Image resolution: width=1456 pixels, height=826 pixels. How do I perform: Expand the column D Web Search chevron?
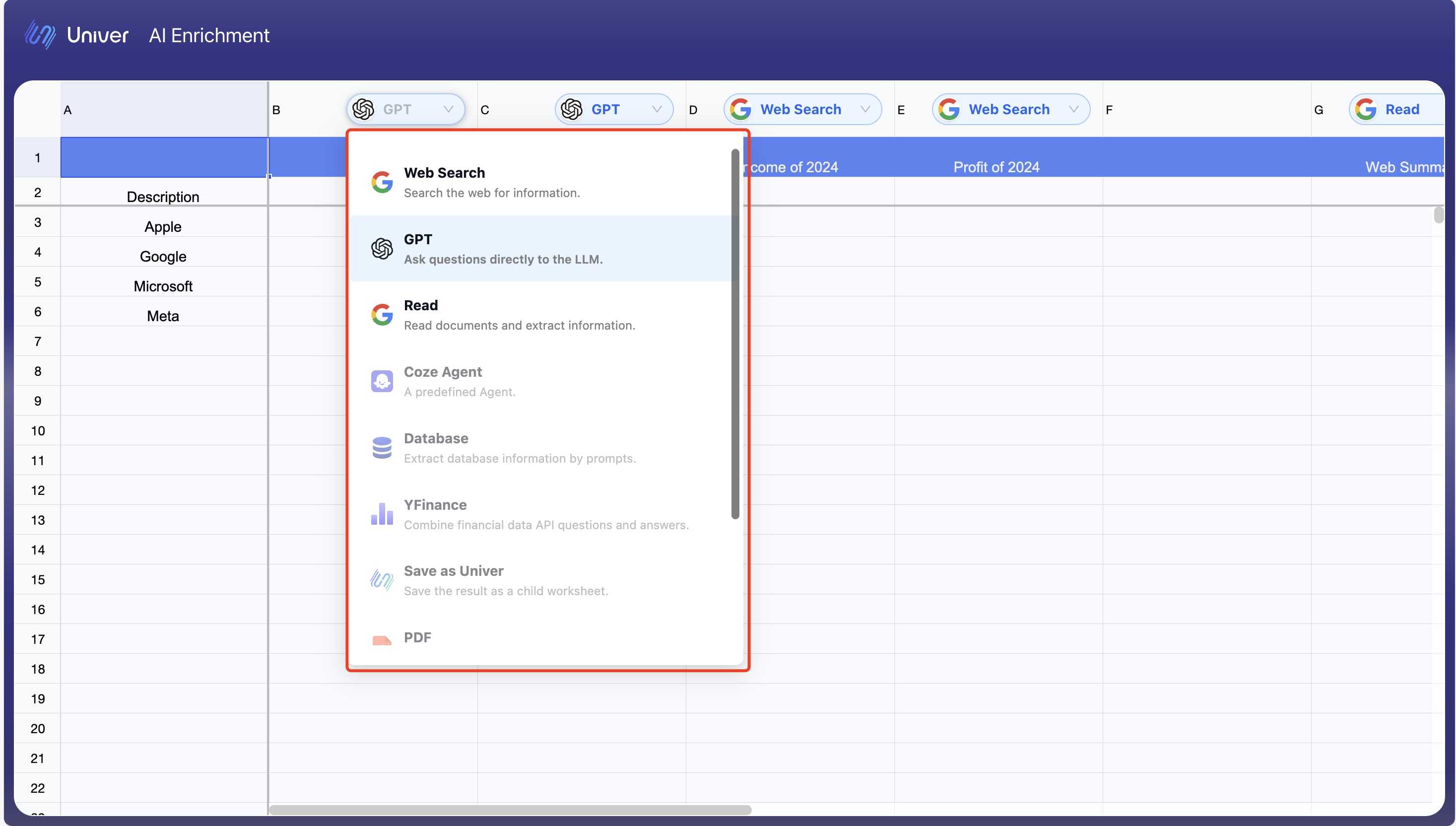click(865, 110)
